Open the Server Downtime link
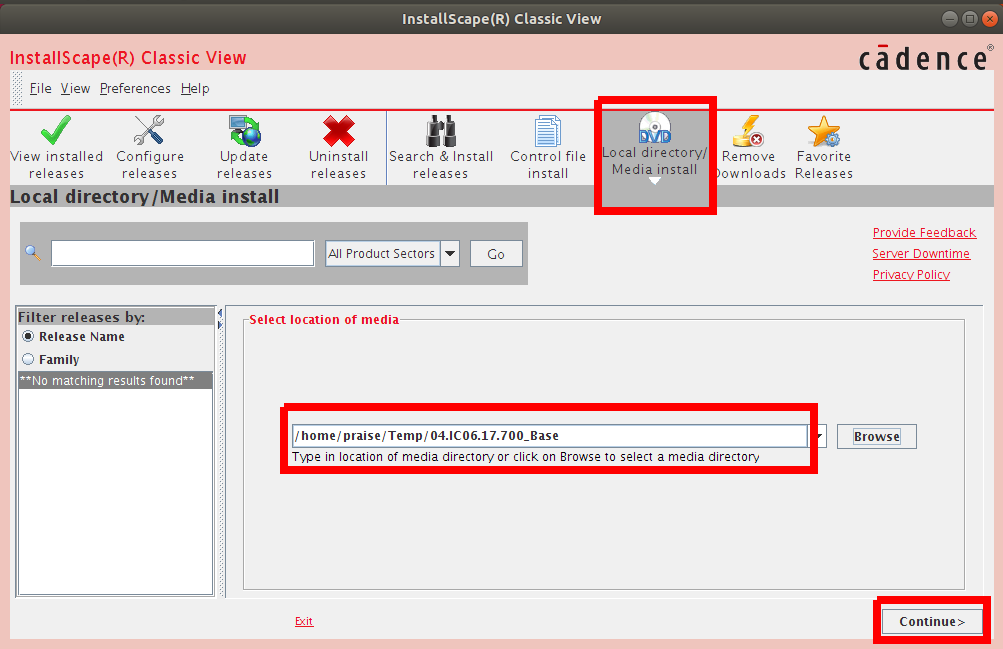The height and width of the screenshot is (649, 1003). tap(921, 254)
